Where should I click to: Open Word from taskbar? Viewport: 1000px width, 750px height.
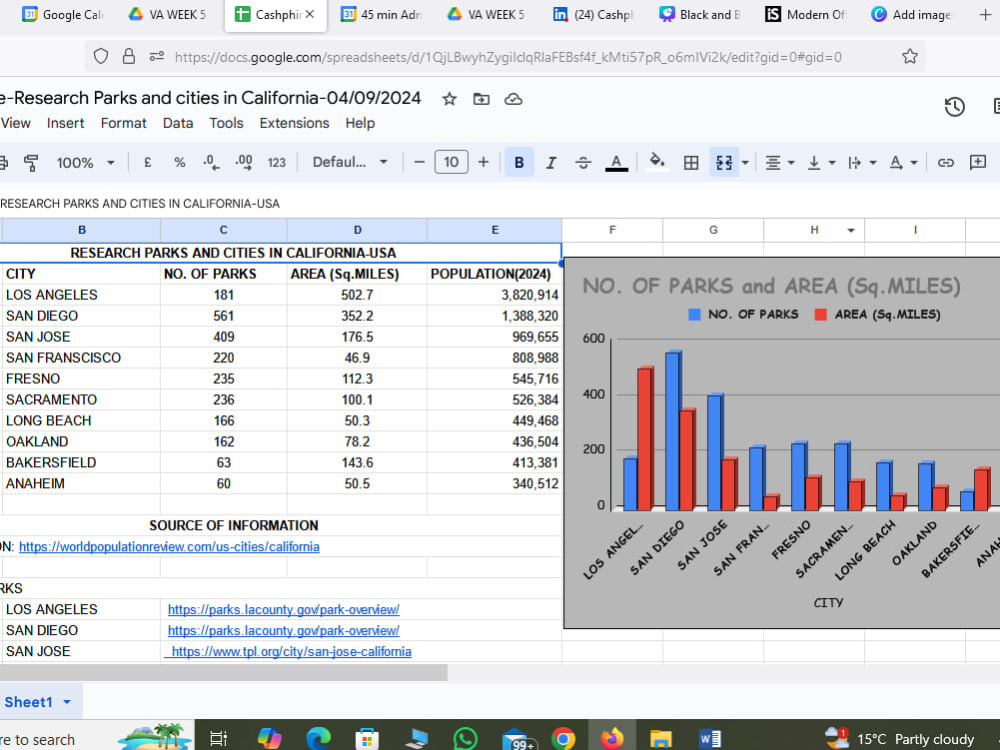[x=709, y=739]
